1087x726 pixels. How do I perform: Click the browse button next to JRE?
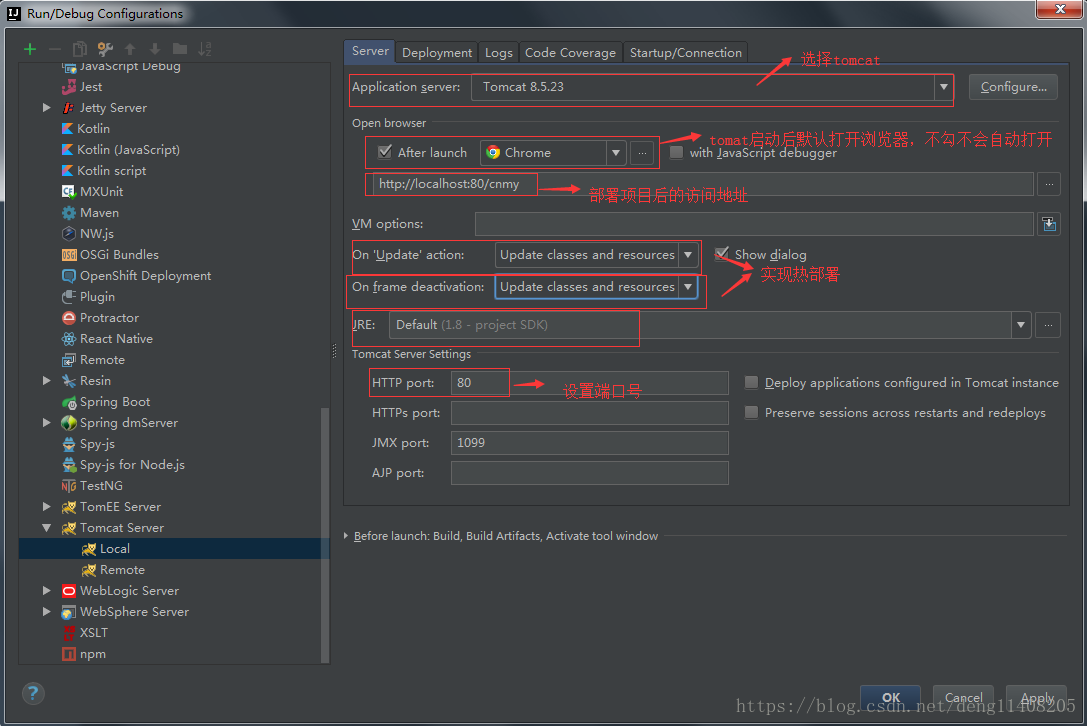[1047, 325]
